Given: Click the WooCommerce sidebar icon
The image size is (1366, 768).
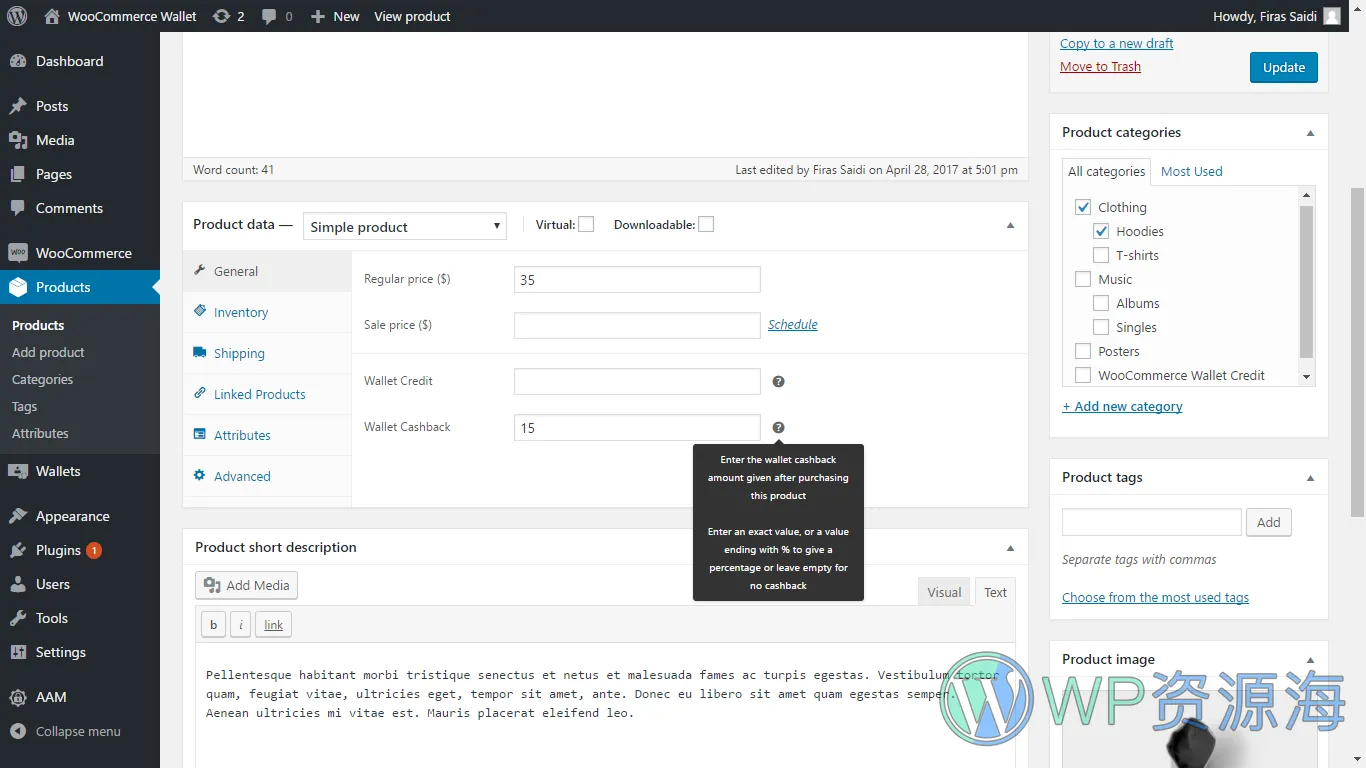Looking at the screenshot, I should [x=18, y=253].
